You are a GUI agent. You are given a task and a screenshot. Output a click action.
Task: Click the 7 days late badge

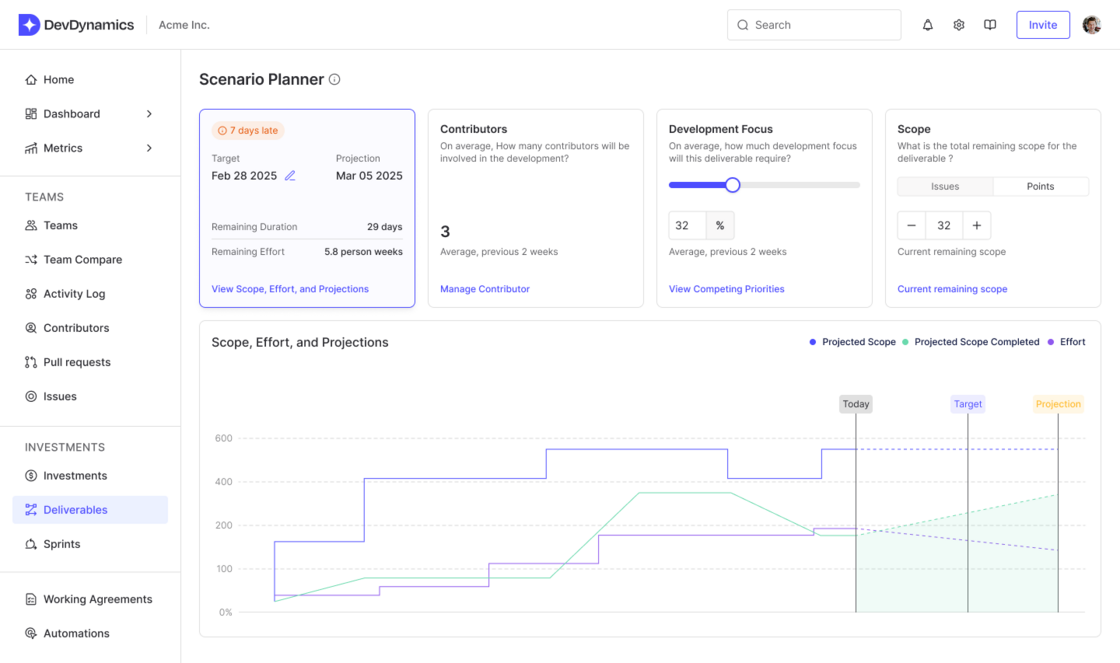tap(248, 131)
